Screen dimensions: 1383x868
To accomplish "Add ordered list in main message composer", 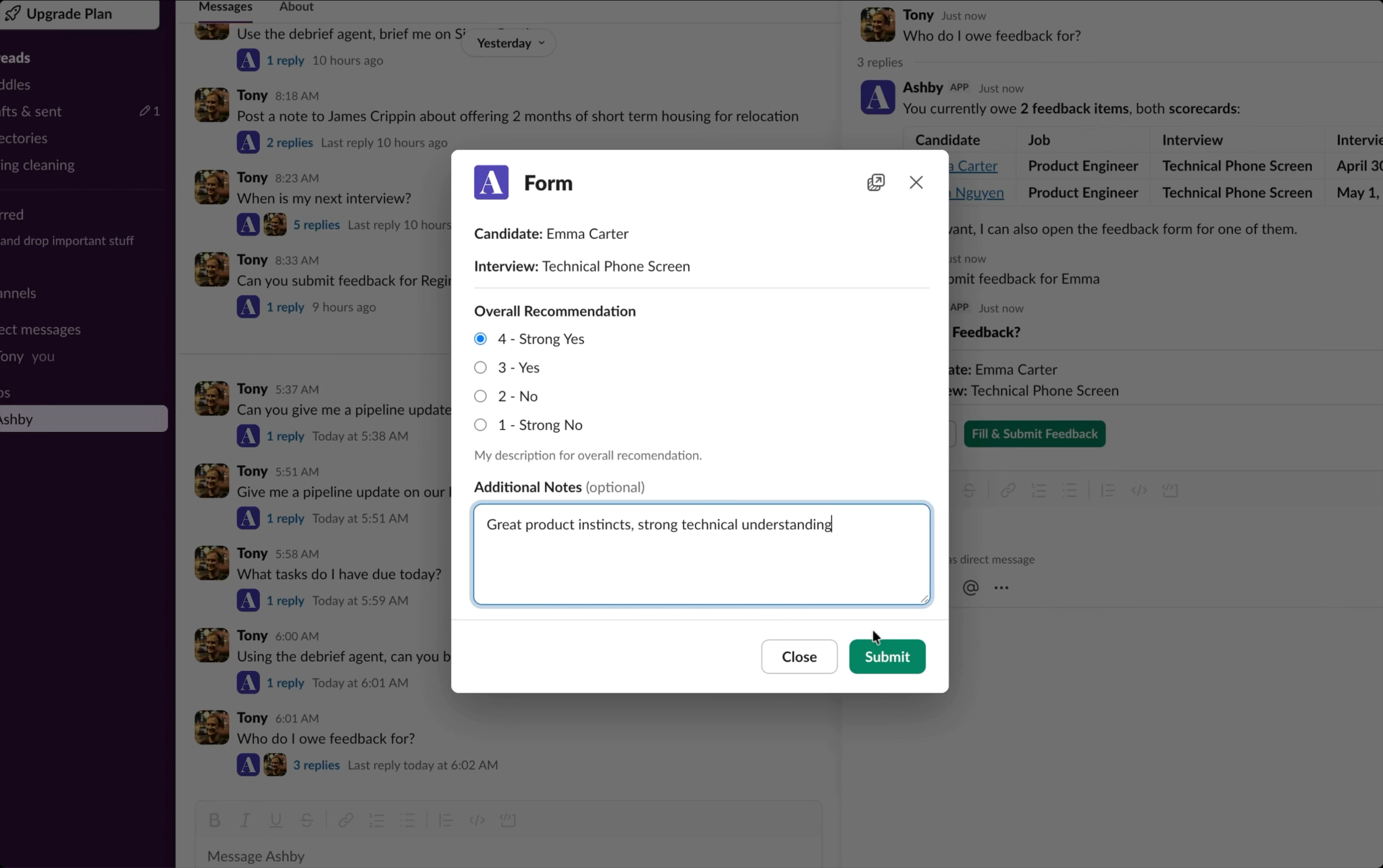I will (x=376, y=820).
